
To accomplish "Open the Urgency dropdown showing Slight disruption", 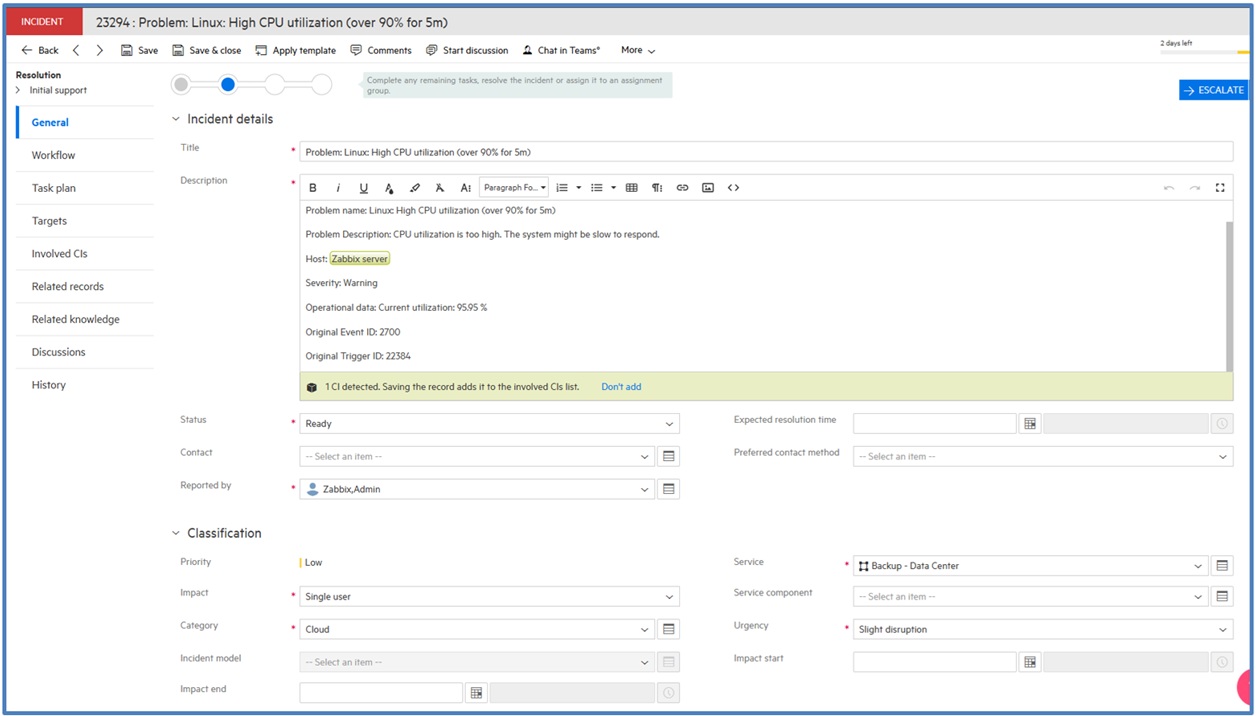I will 1043,630.
